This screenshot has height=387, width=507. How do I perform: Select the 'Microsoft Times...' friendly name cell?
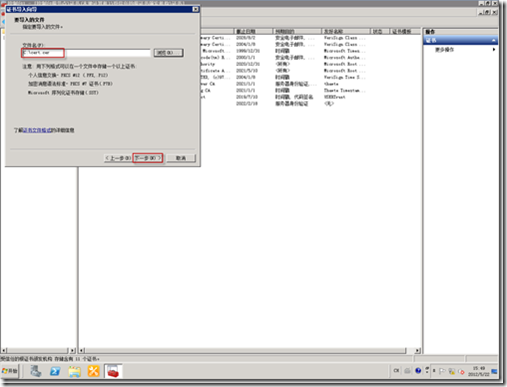click(345, 51)
